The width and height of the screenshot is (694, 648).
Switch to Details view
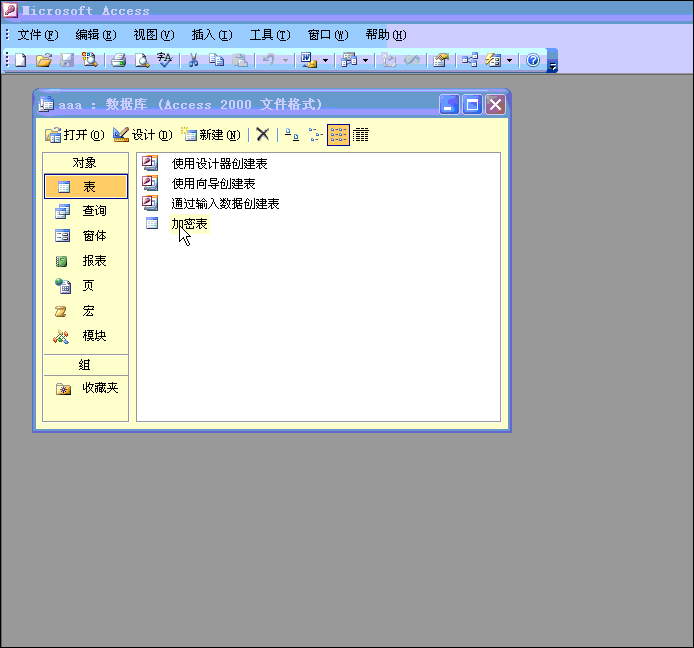(x=361, y=135)
